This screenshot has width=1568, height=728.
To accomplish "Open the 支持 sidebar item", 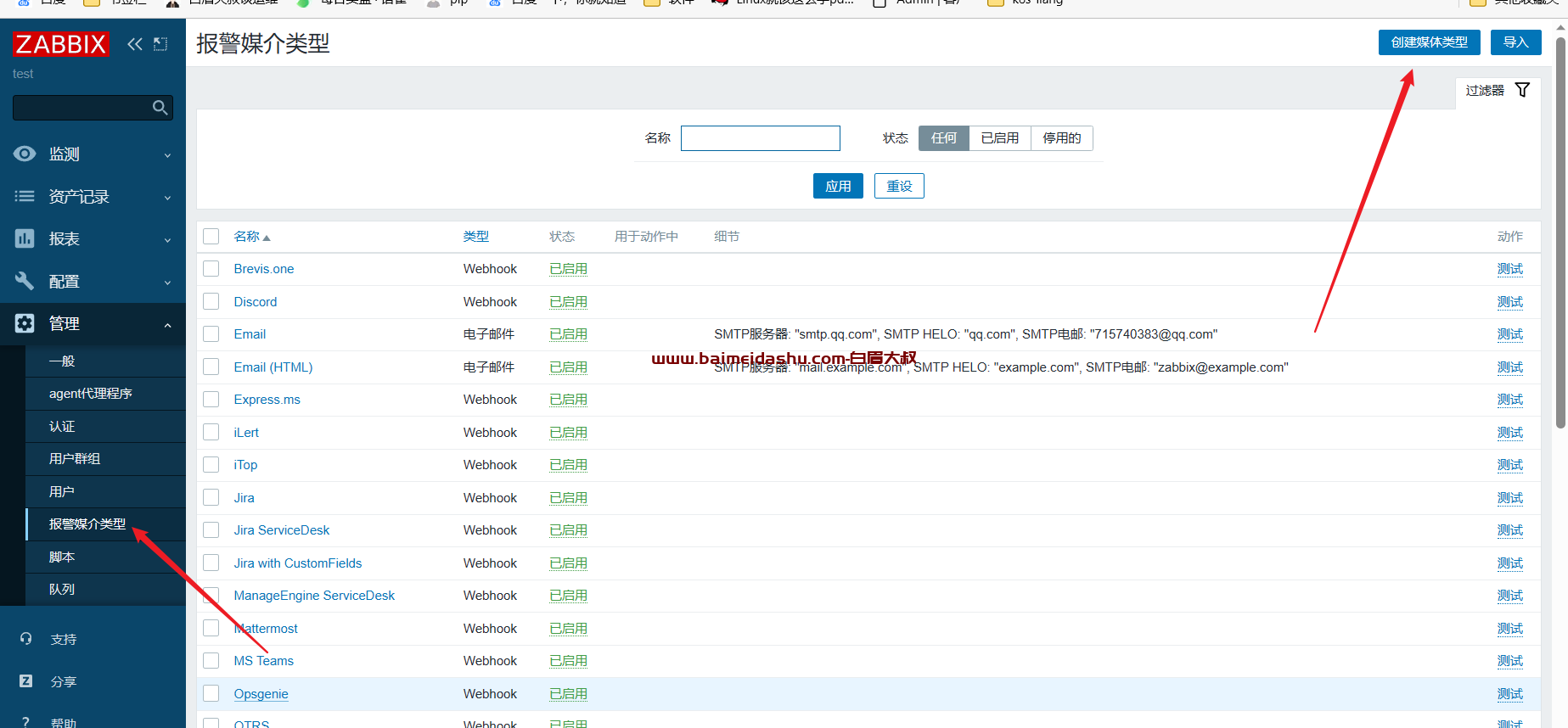I will point(64,640).
